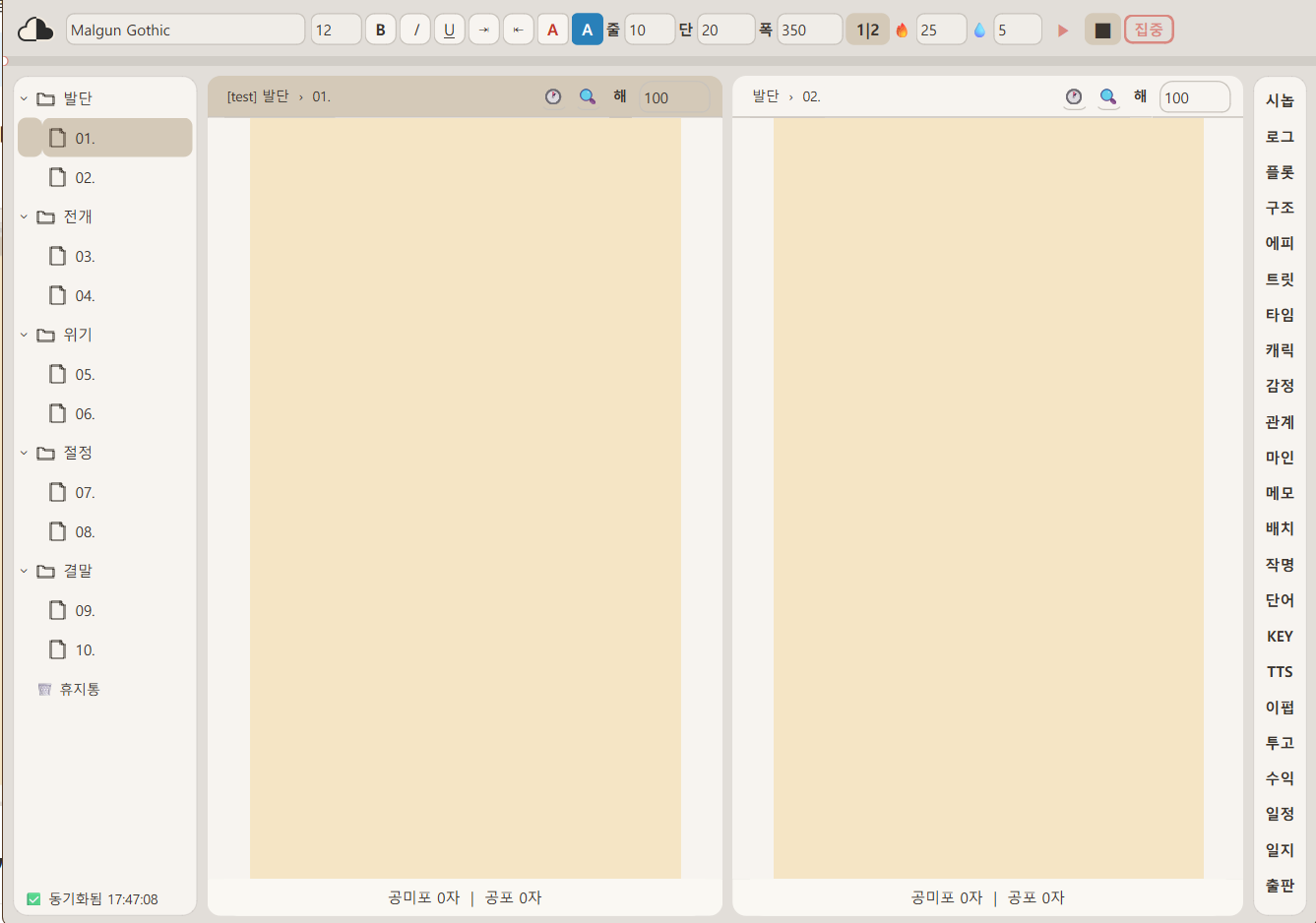The image size is (1316, 923).
Task: Click the timer clock icon in right editor header
Action: point(1074,96)
